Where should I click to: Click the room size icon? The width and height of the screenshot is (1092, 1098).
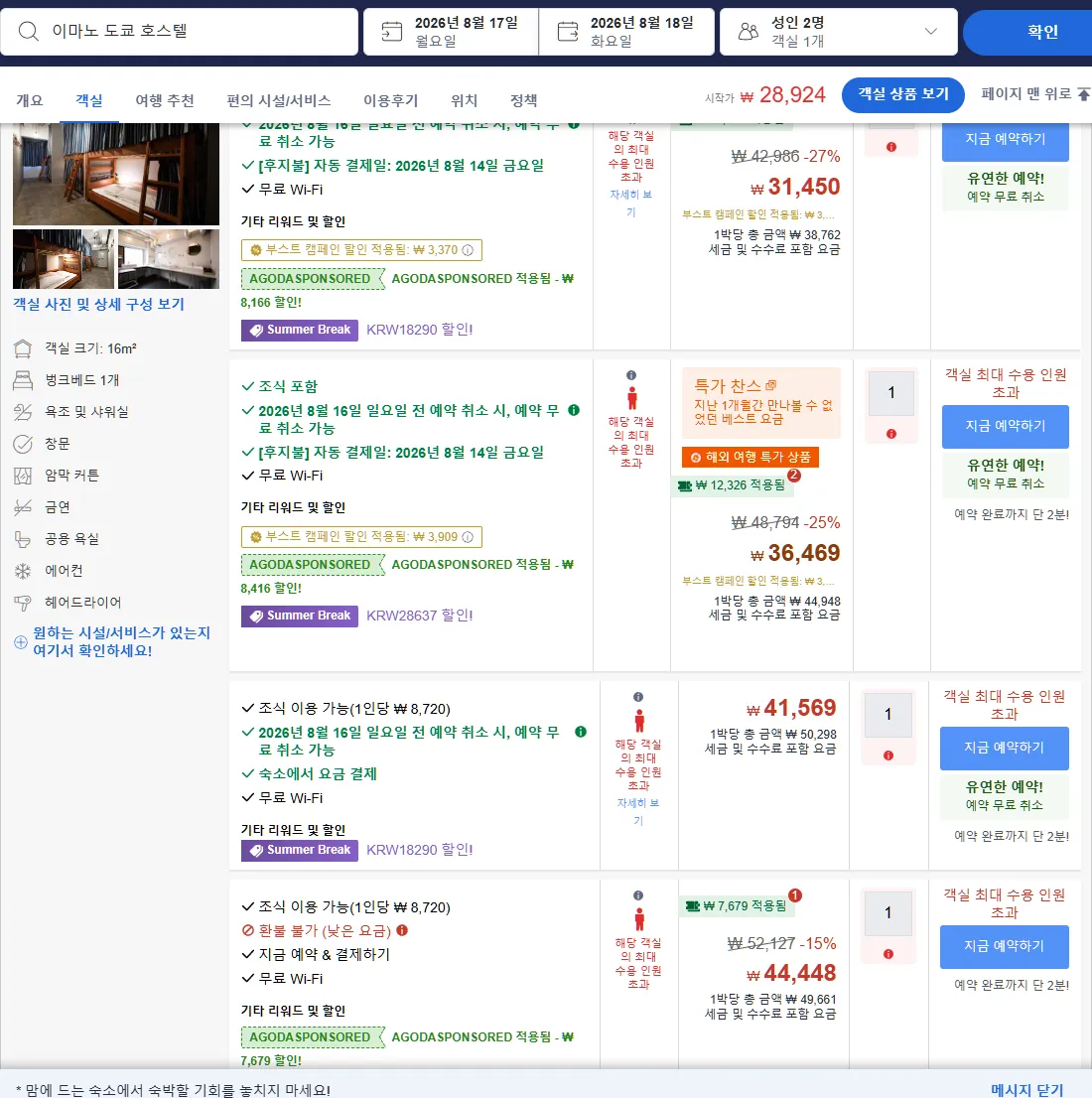pyautogui.click(x=23, y=348)
